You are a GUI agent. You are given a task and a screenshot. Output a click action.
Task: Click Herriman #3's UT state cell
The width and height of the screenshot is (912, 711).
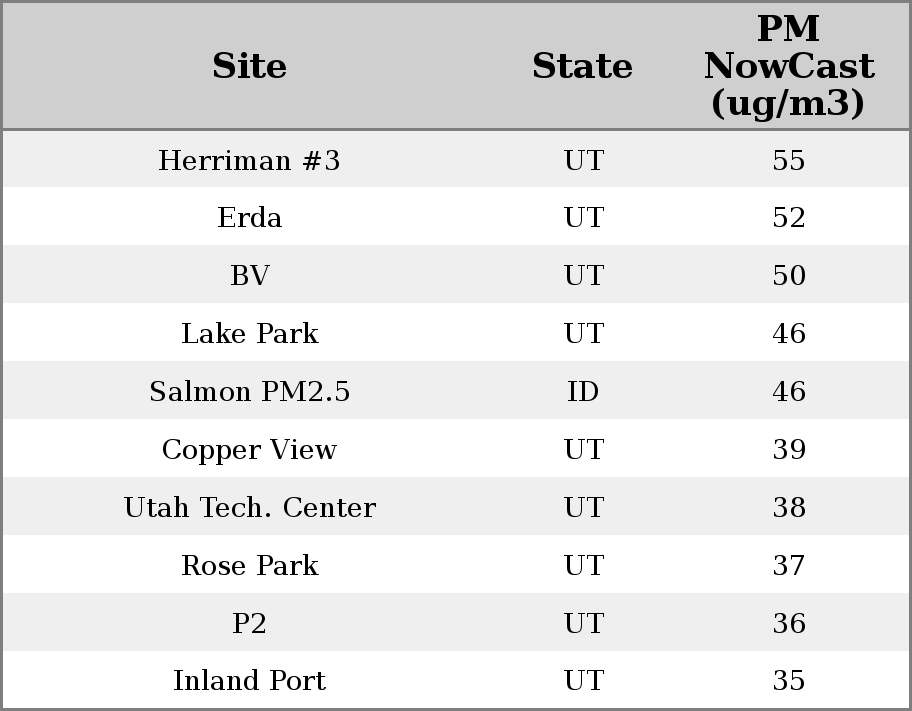click(x=583, y=161)
